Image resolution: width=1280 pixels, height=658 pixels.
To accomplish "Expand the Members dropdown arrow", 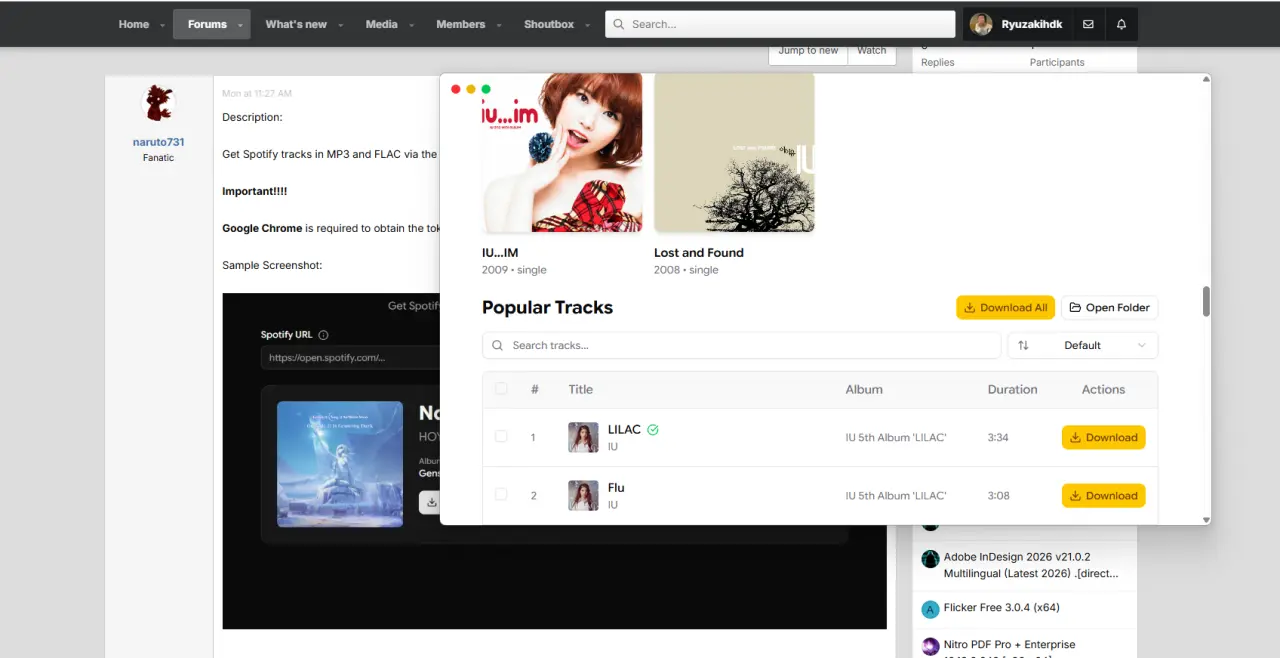I will [x=499, y=26].
